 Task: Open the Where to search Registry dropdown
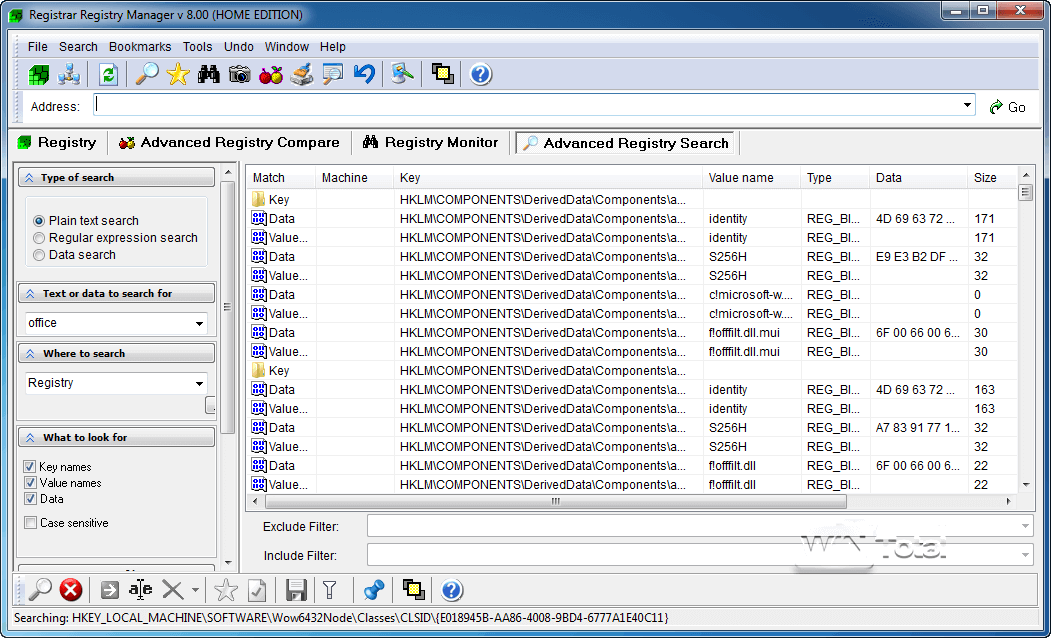click(x=199, y=384)
